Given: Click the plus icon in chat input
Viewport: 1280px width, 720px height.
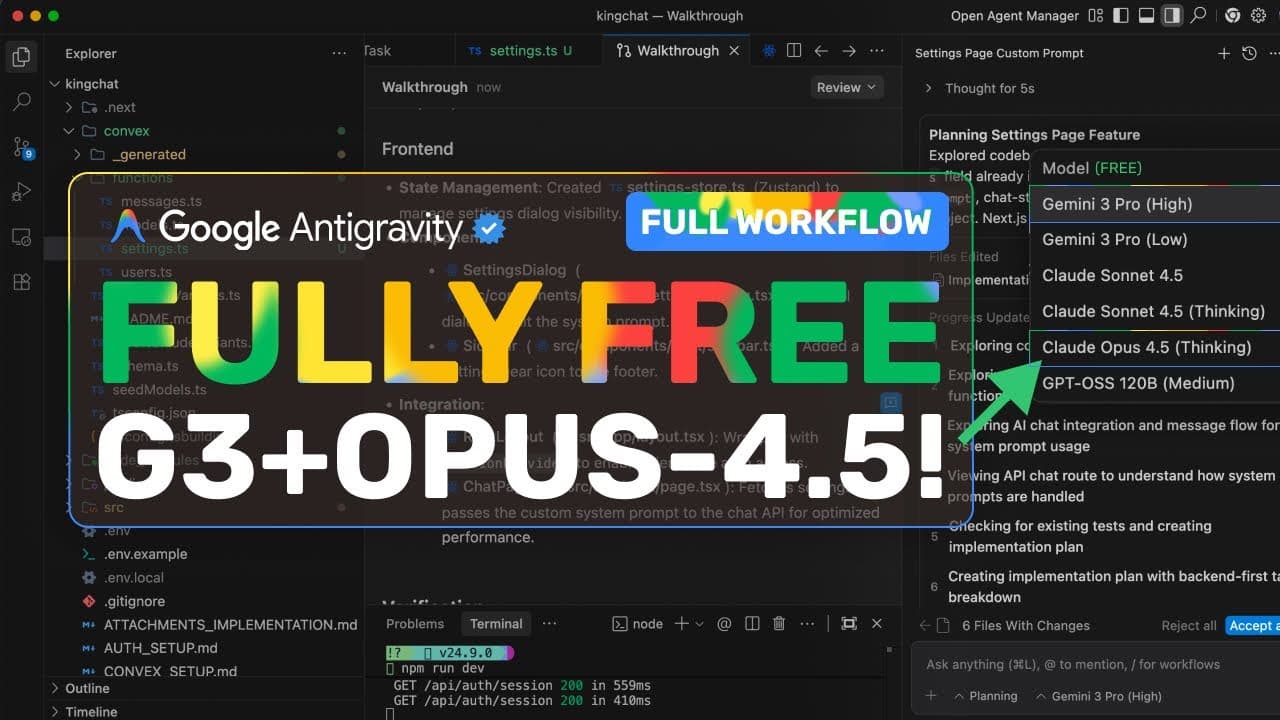Looking at the screenshot, I should pyautogui.click(x=931, y=696).
